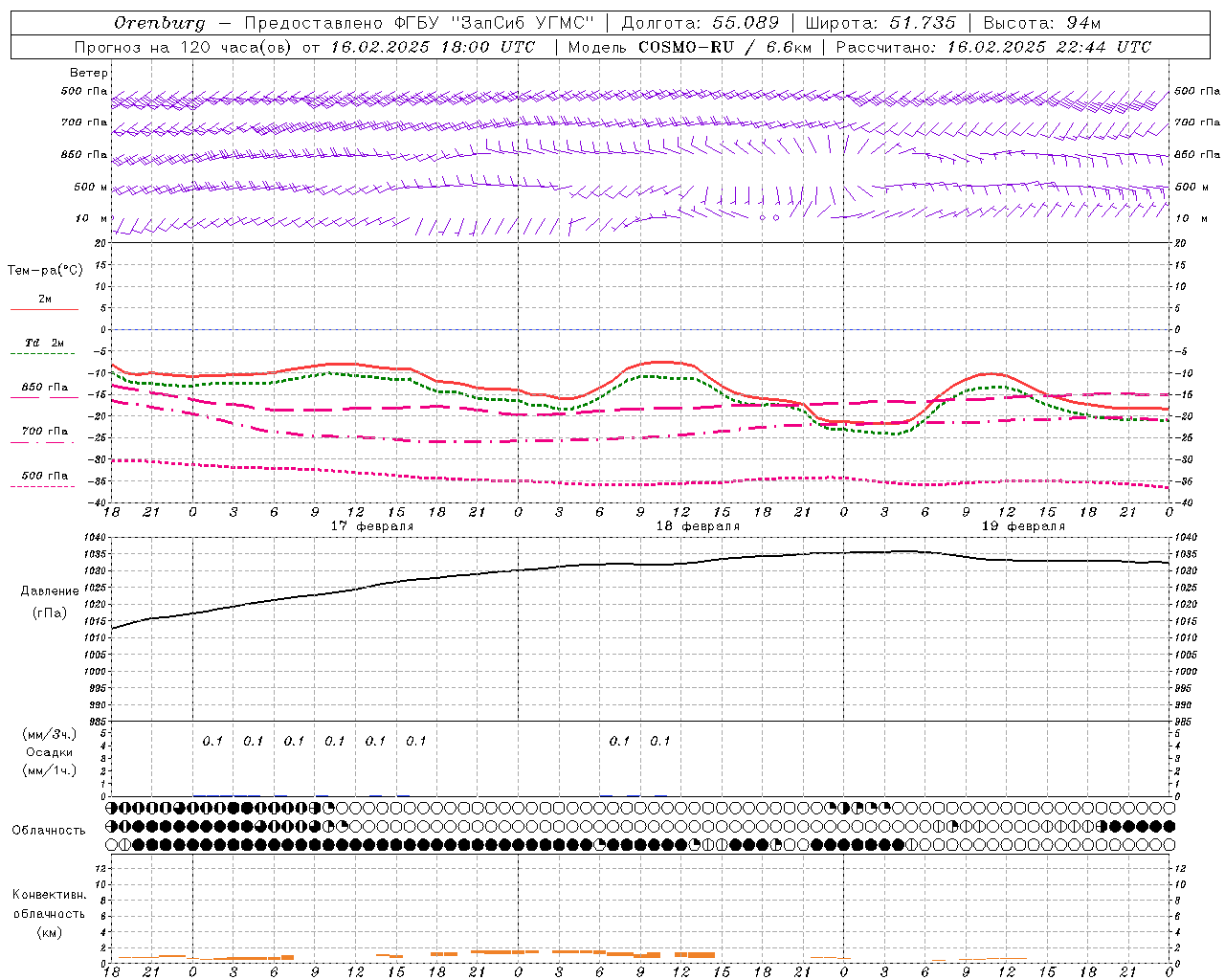The height and width of the screenshot is (980, 1225).
Task: Select the "Осадки" precipitation label
Action: tap(49, 752)
